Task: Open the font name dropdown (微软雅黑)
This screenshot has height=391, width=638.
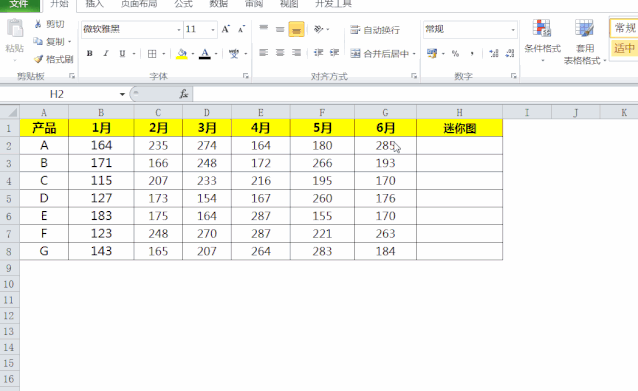Action: 179,30
